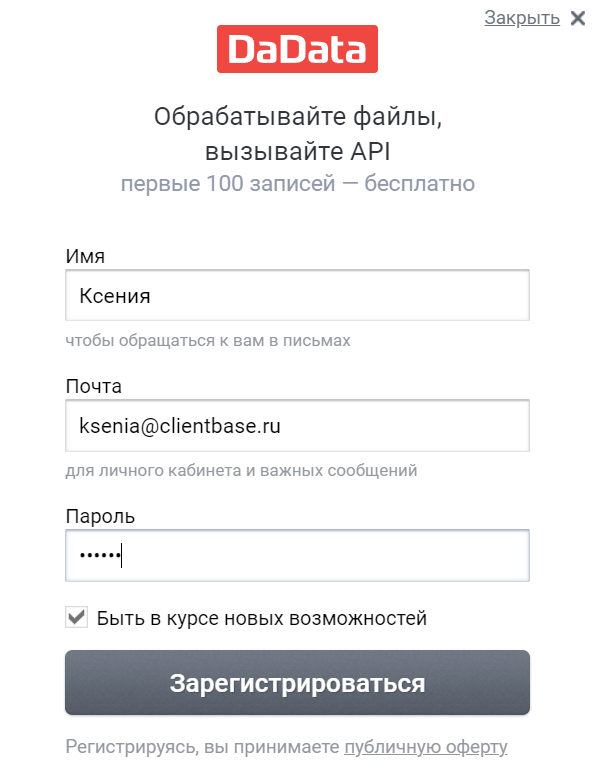Open the публичную оферту link
602x780 pixels.
tap(426, 747)
